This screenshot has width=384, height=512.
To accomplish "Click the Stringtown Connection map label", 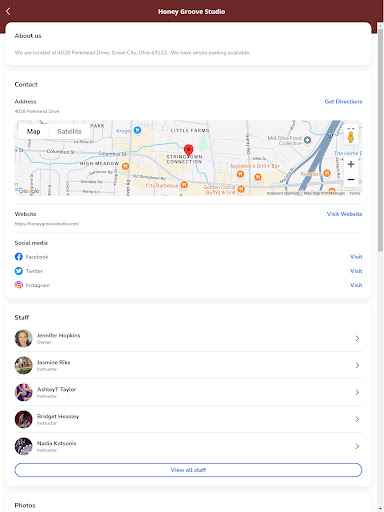I will coord(184,159).
